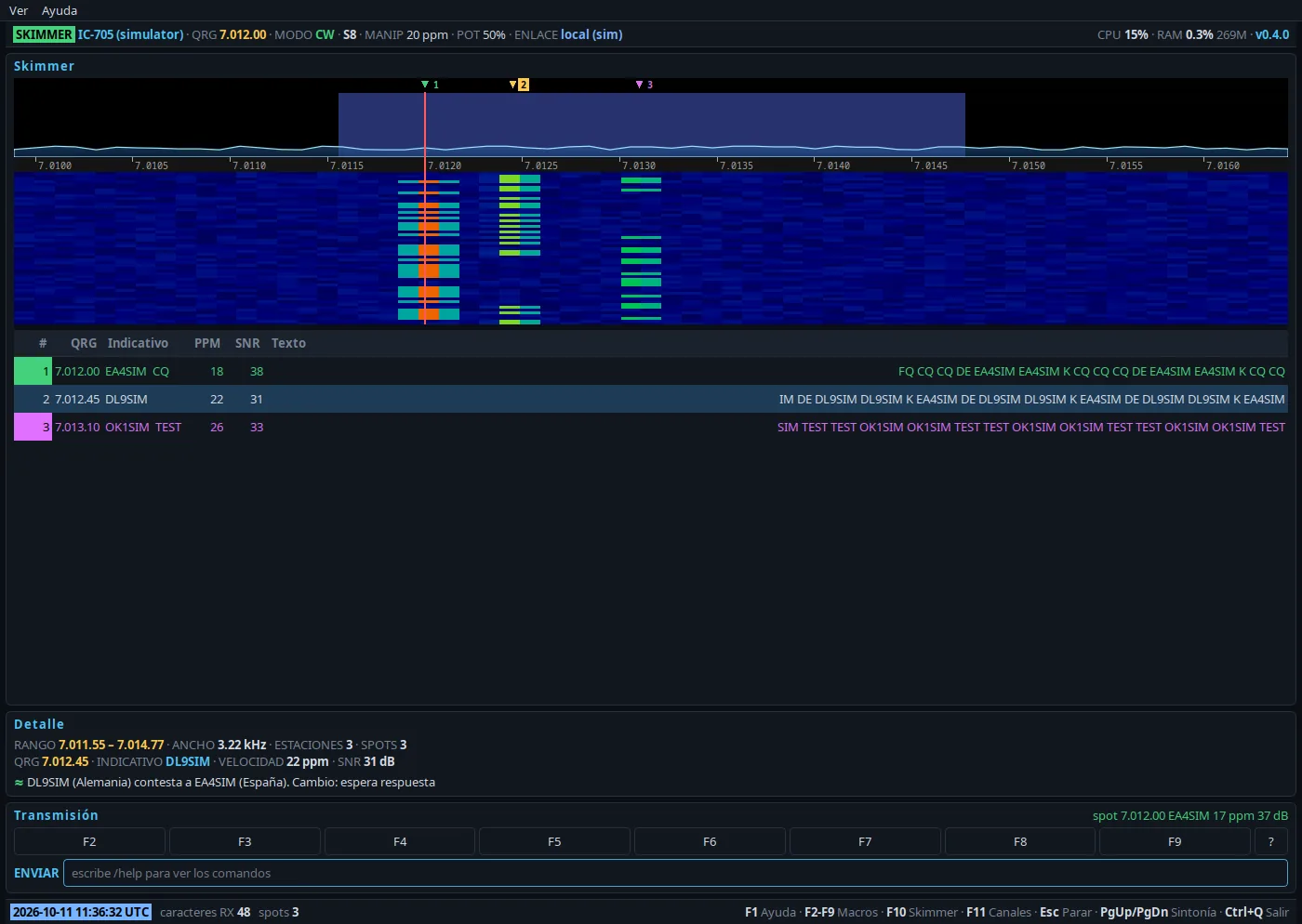Click the Texto column header

coord(288,343)
